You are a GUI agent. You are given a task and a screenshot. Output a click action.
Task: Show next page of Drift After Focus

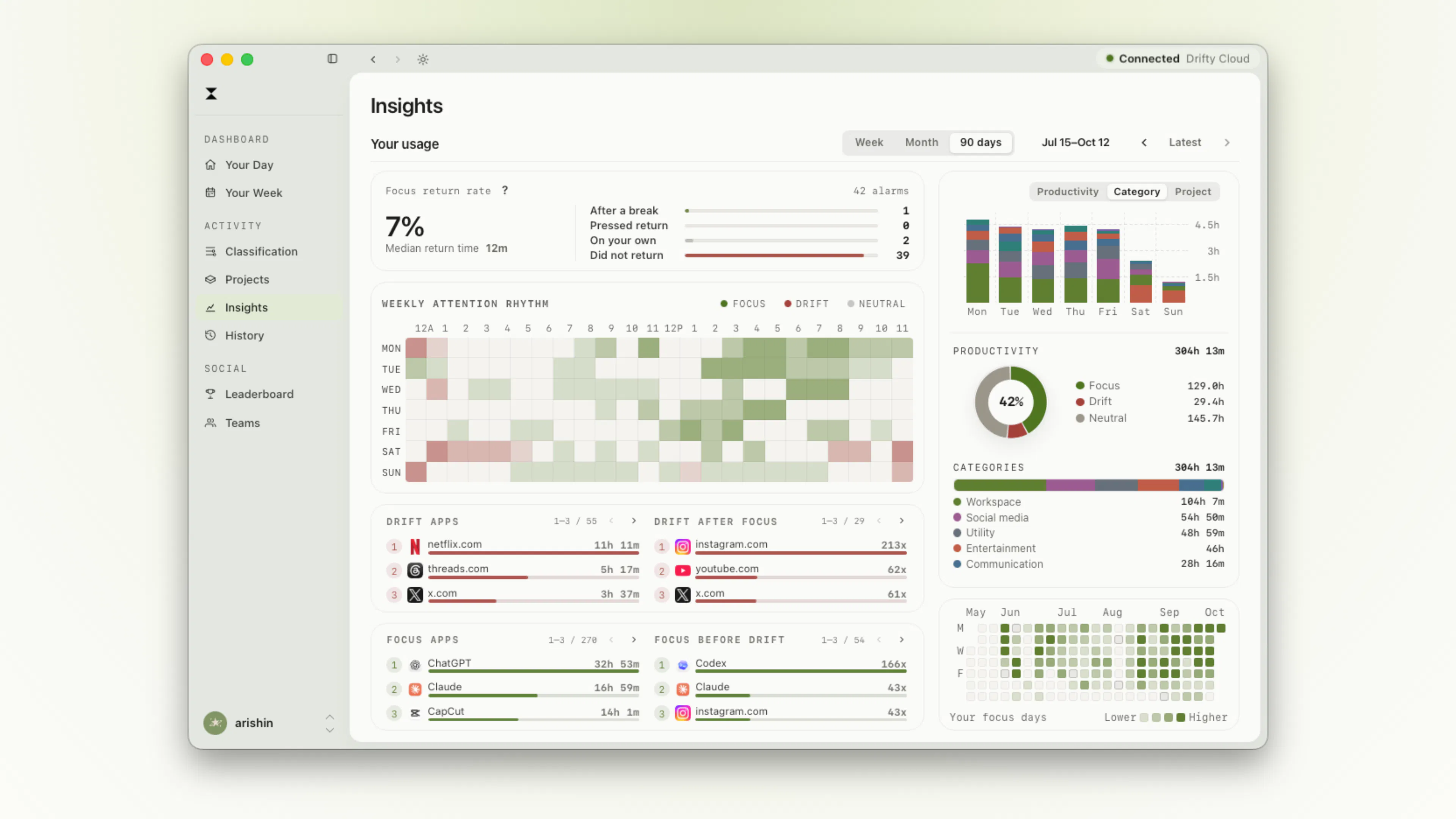[x=902, y=521]
